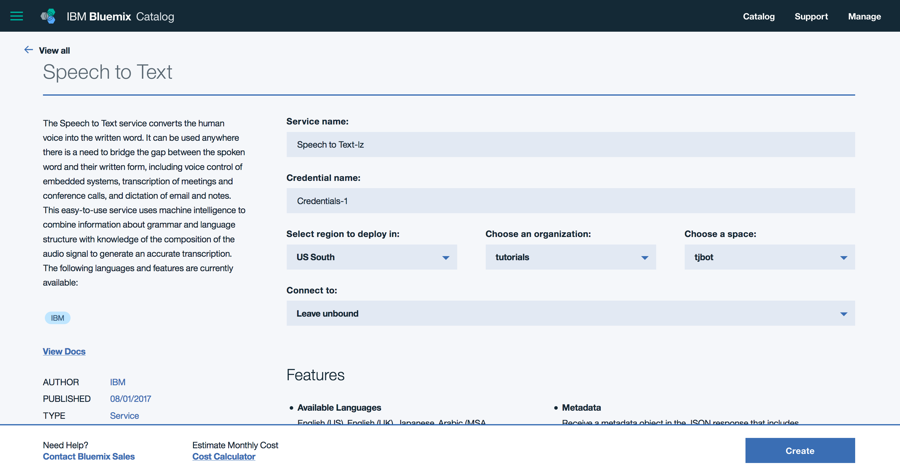This screenshot has width=900, height=474.
Task: Click the Features section heading
Action: (x=316, y=375)
